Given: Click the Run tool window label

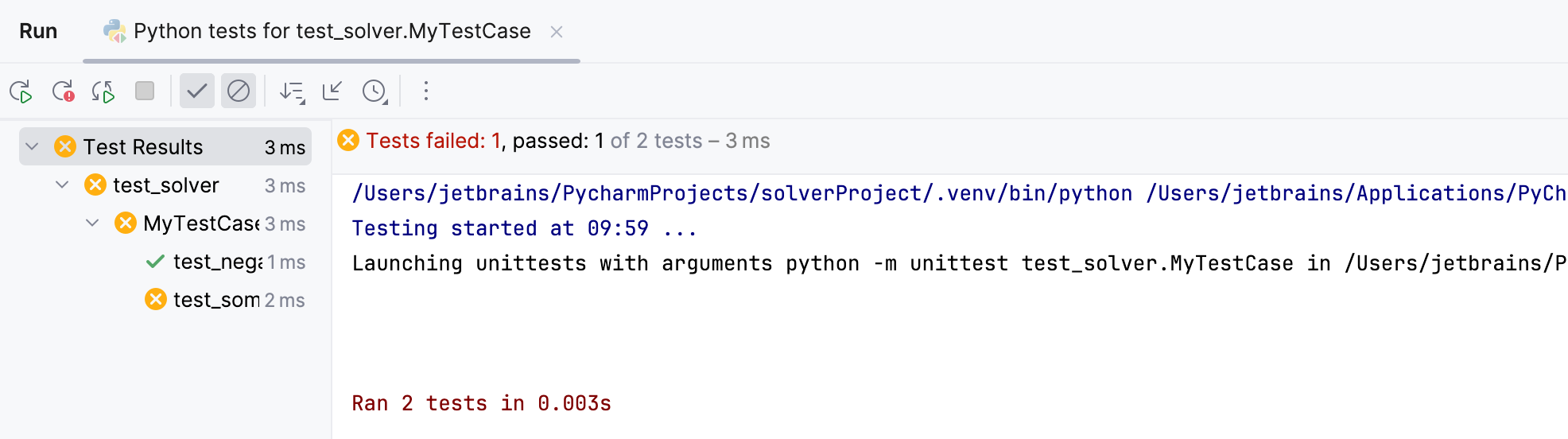Looking at the screenshot, I should coord(38,32).
